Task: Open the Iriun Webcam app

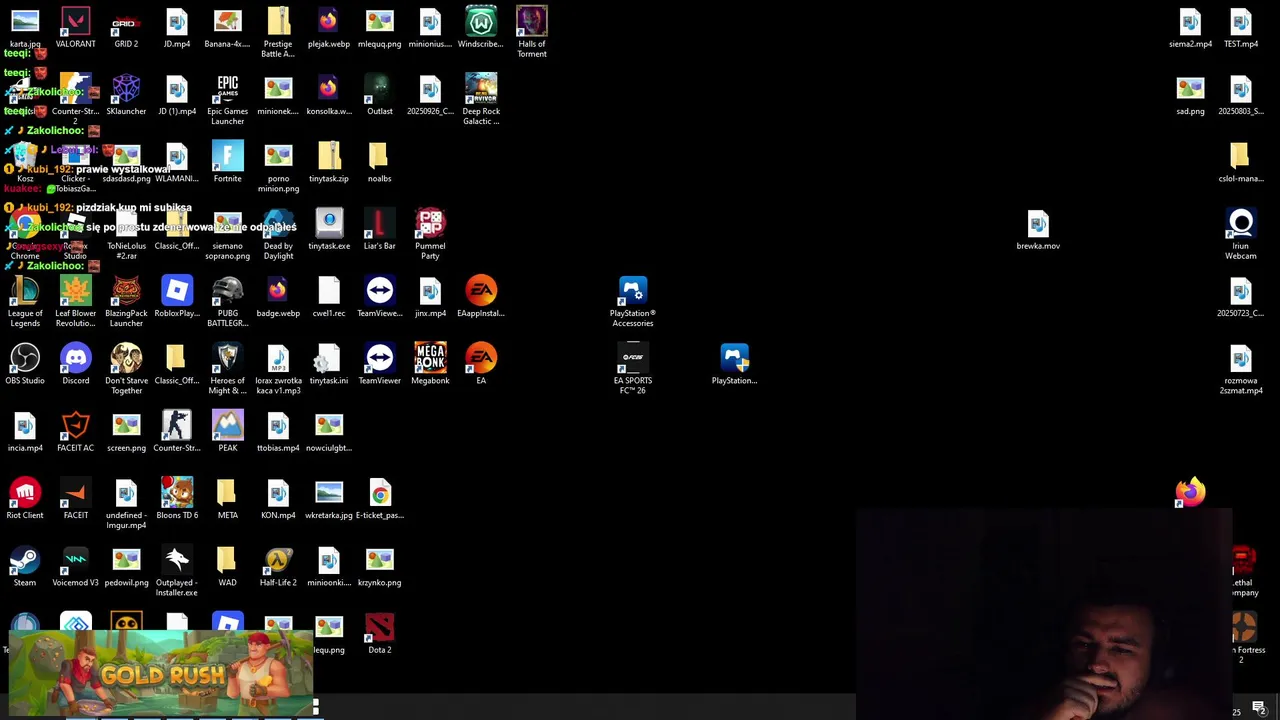Action: [1241, 234]
